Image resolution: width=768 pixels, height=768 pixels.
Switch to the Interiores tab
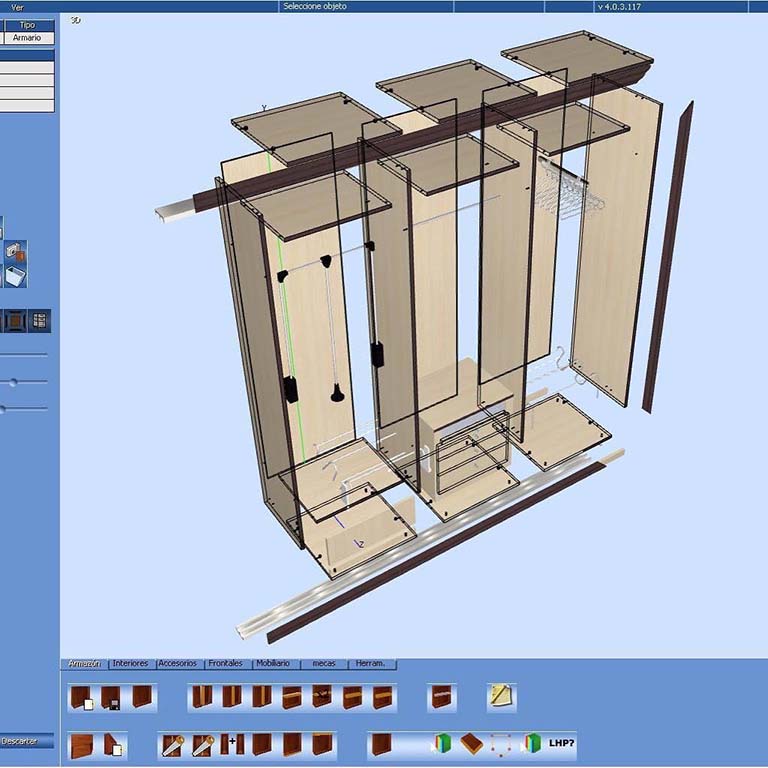[130, 664]
